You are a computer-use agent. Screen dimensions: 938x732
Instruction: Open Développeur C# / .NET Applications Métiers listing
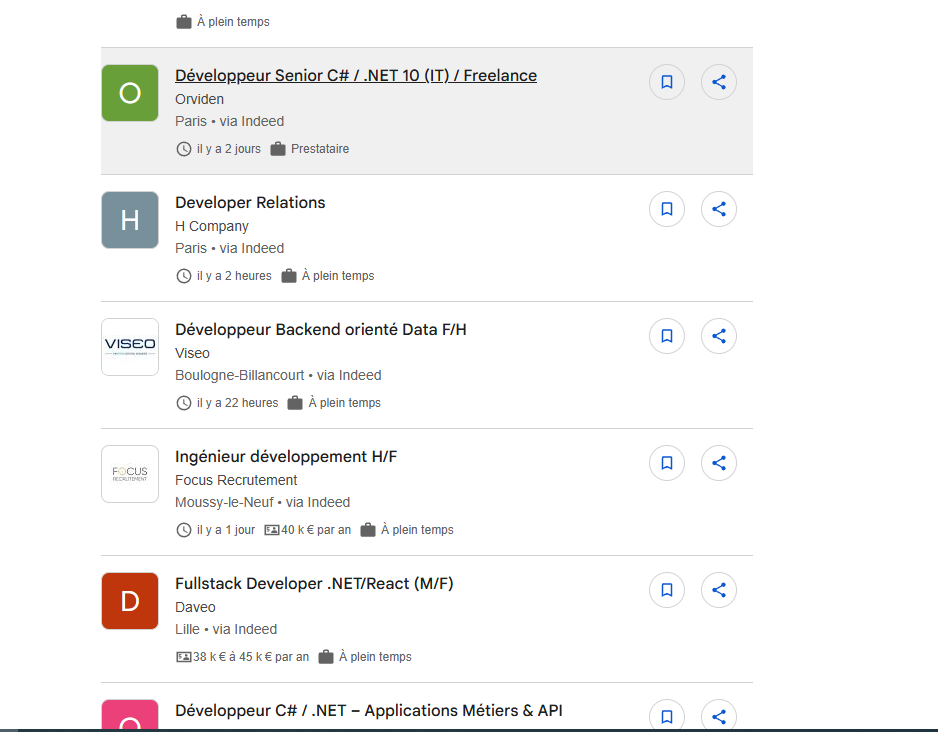[368, 710]
